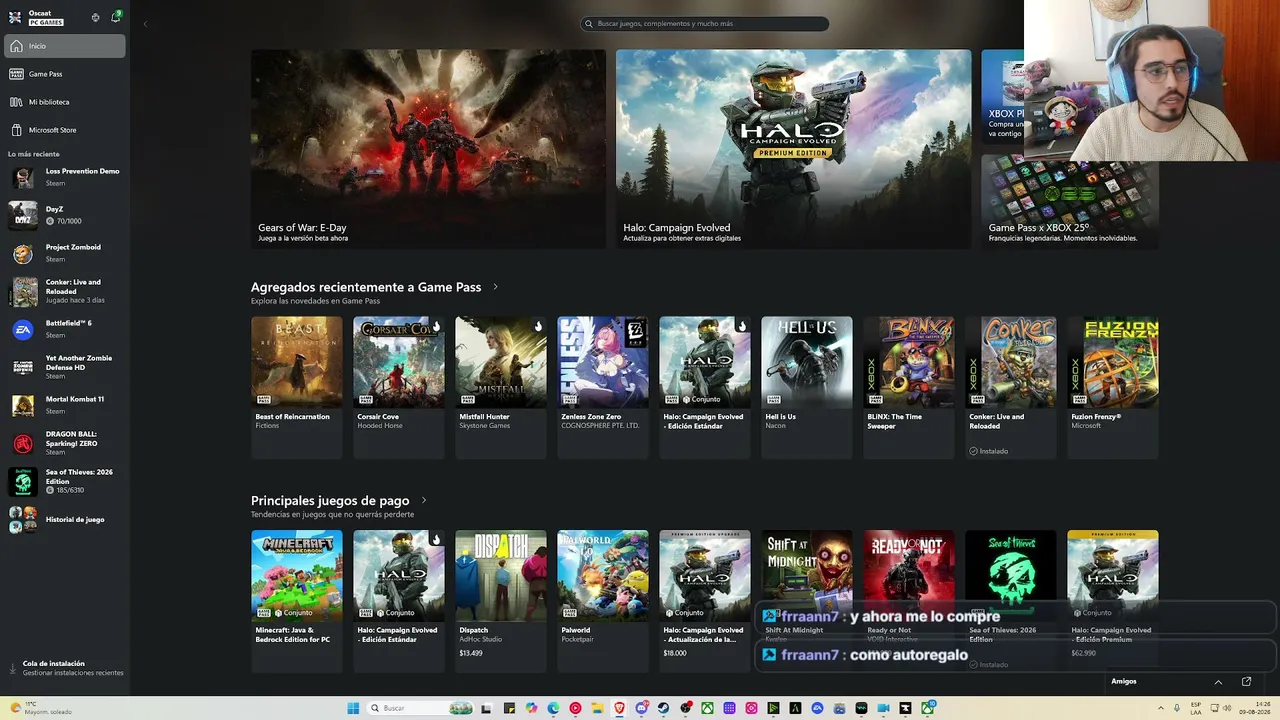This screenshot has height=720, width=1280.
Task: Click the Oscaat profile avatar
Action: tap(15, 17)
